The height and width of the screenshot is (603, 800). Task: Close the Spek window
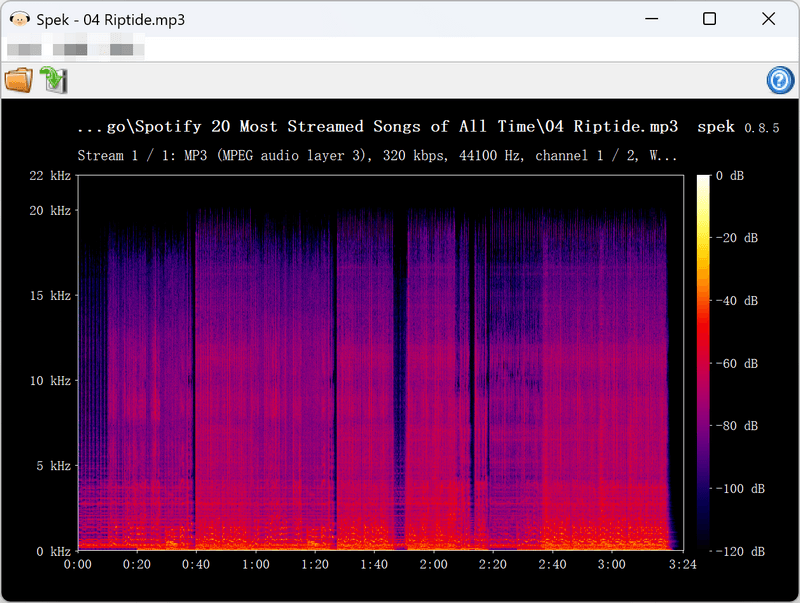coord(768,19)
